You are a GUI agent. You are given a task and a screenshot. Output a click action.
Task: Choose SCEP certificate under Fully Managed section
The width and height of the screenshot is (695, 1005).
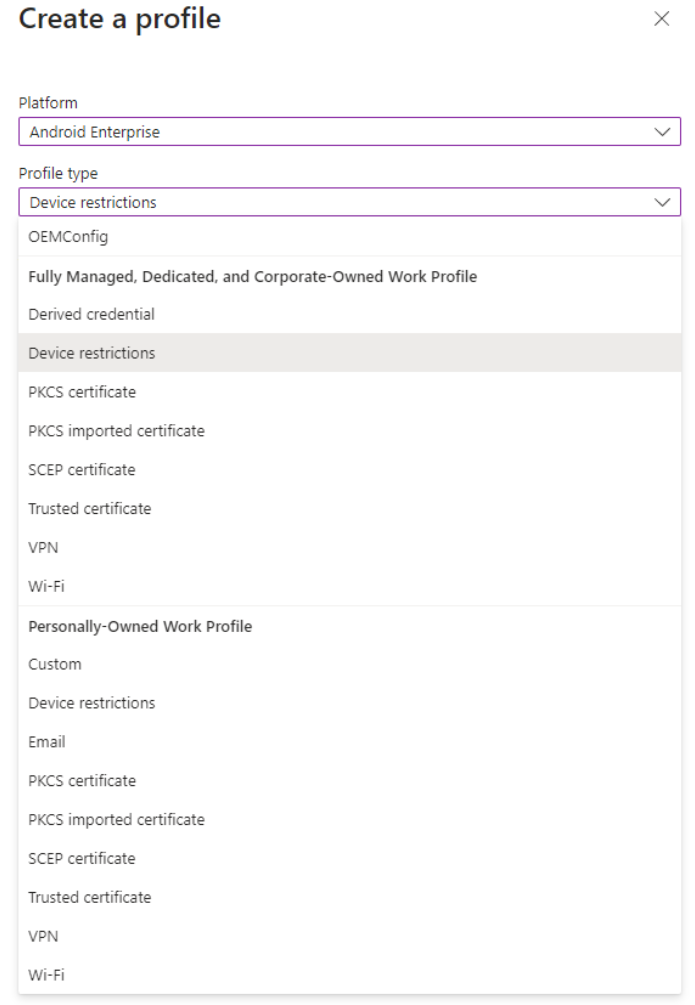pyautogui.click(x=349, y=470)
